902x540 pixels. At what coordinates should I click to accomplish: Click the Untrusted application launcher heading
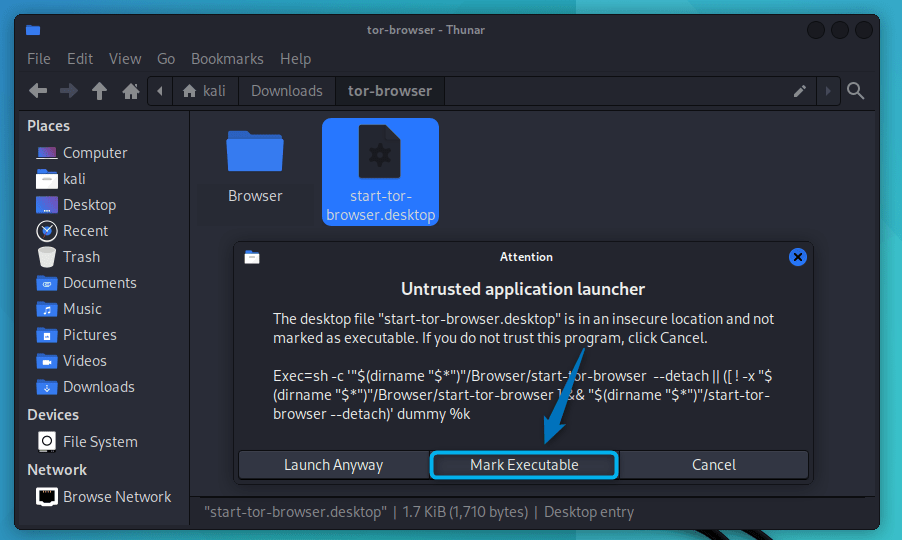point(523,289)
